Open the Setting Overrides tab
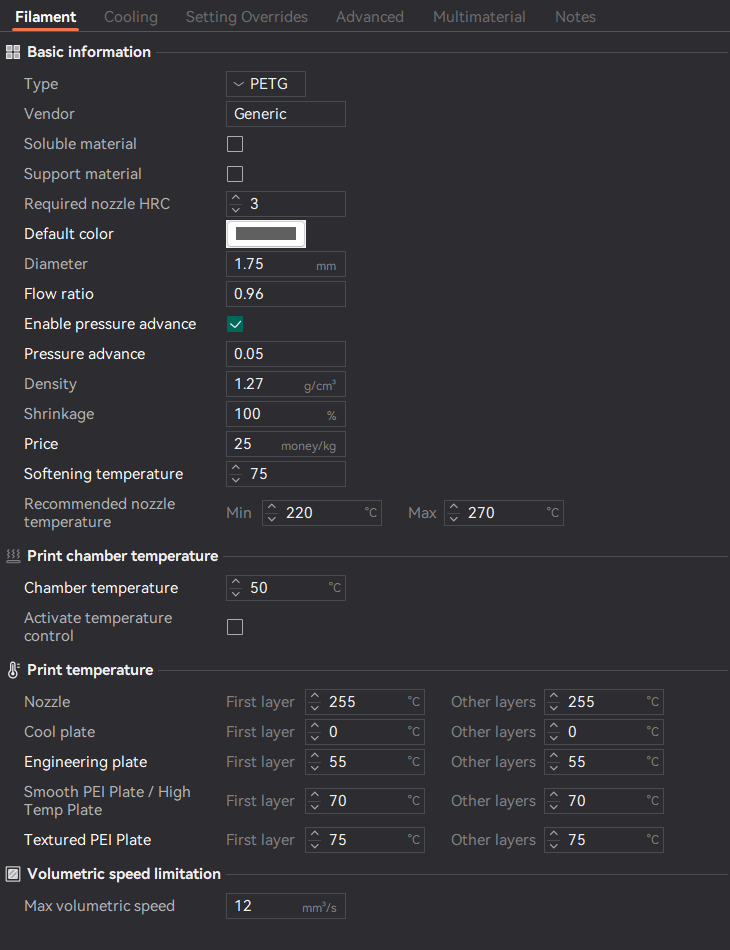Image resolution: width=730 pixels, height=950 pixels. pos(247,17)
